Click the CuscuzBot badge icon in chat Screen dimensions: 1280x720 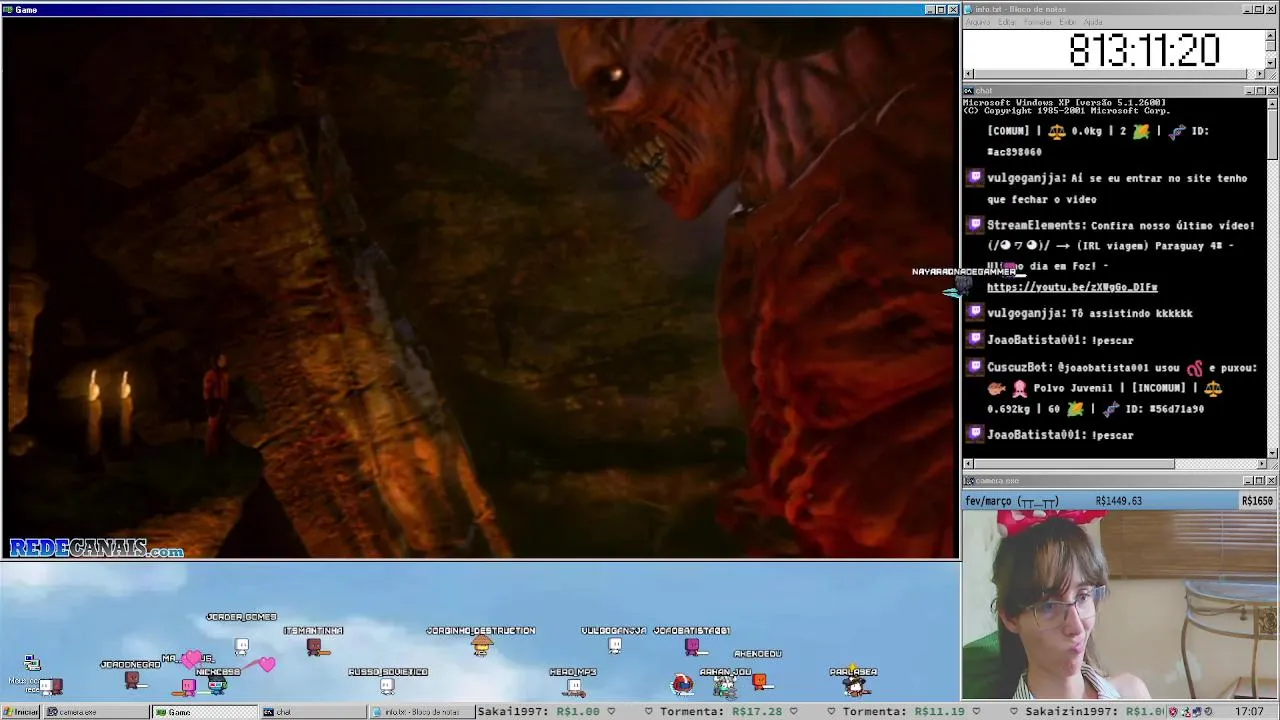(x=975, y=367)
